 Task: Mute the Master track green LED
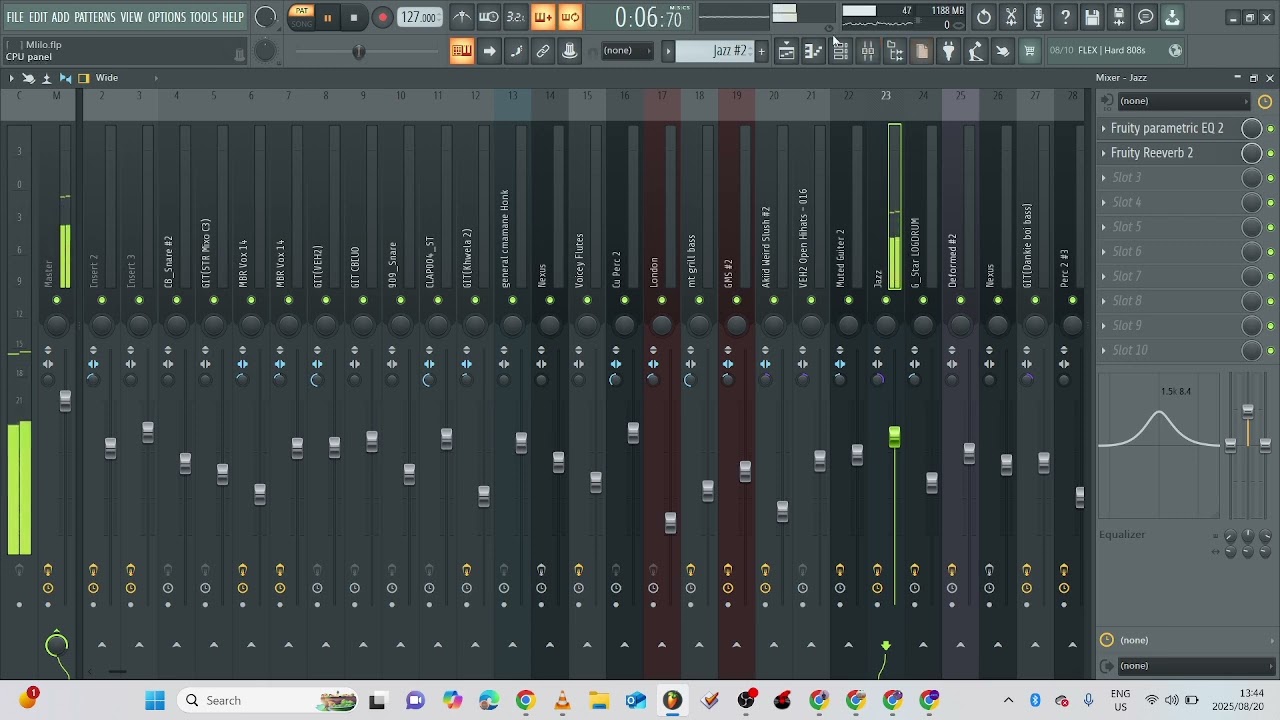click(x=57, y=300)
